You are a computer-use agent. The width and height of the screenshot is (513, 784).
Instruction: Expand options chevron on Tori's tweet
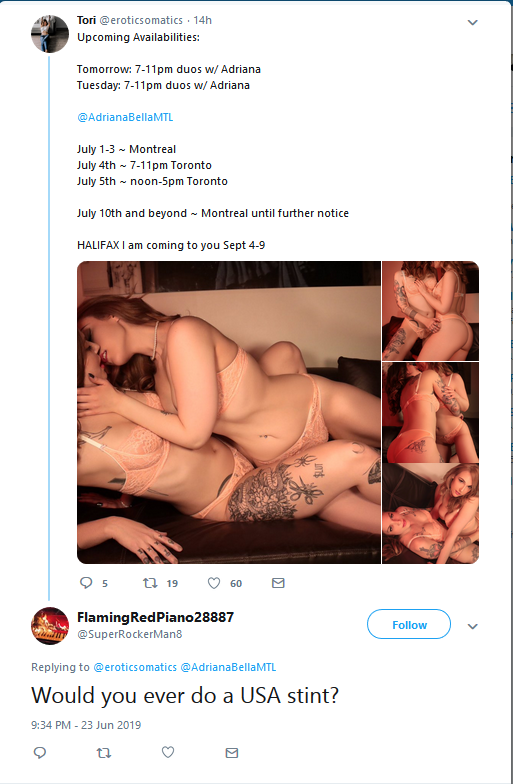click(472, 22)
